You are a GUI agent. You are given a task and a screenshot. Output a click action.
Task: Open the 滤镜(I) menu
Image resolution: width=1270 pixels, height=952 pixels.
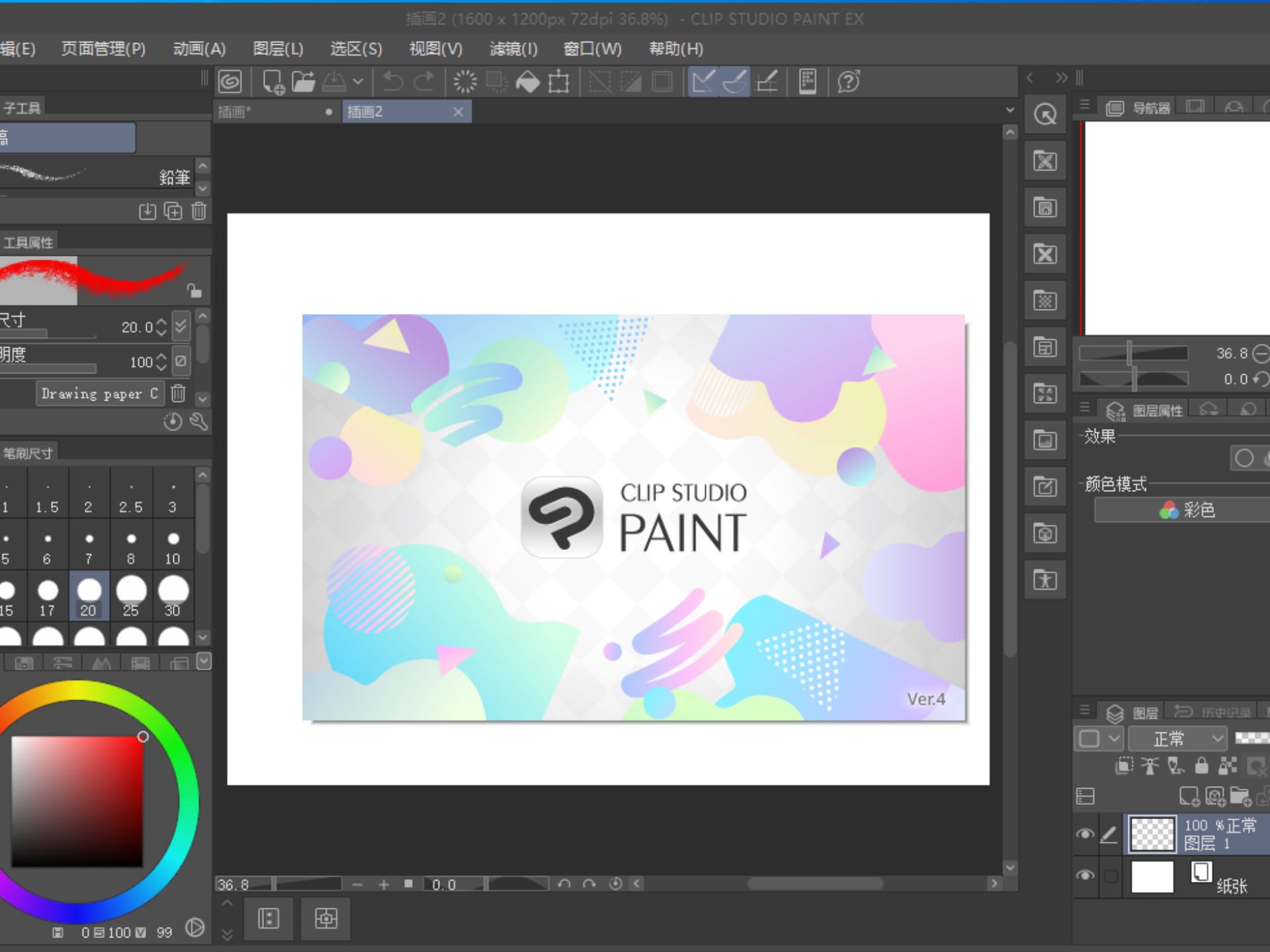click(x=513, y=49)
